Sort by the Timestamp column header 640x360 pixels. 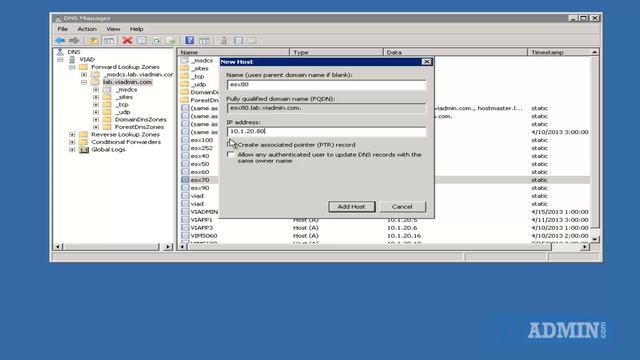coord(559,52)
